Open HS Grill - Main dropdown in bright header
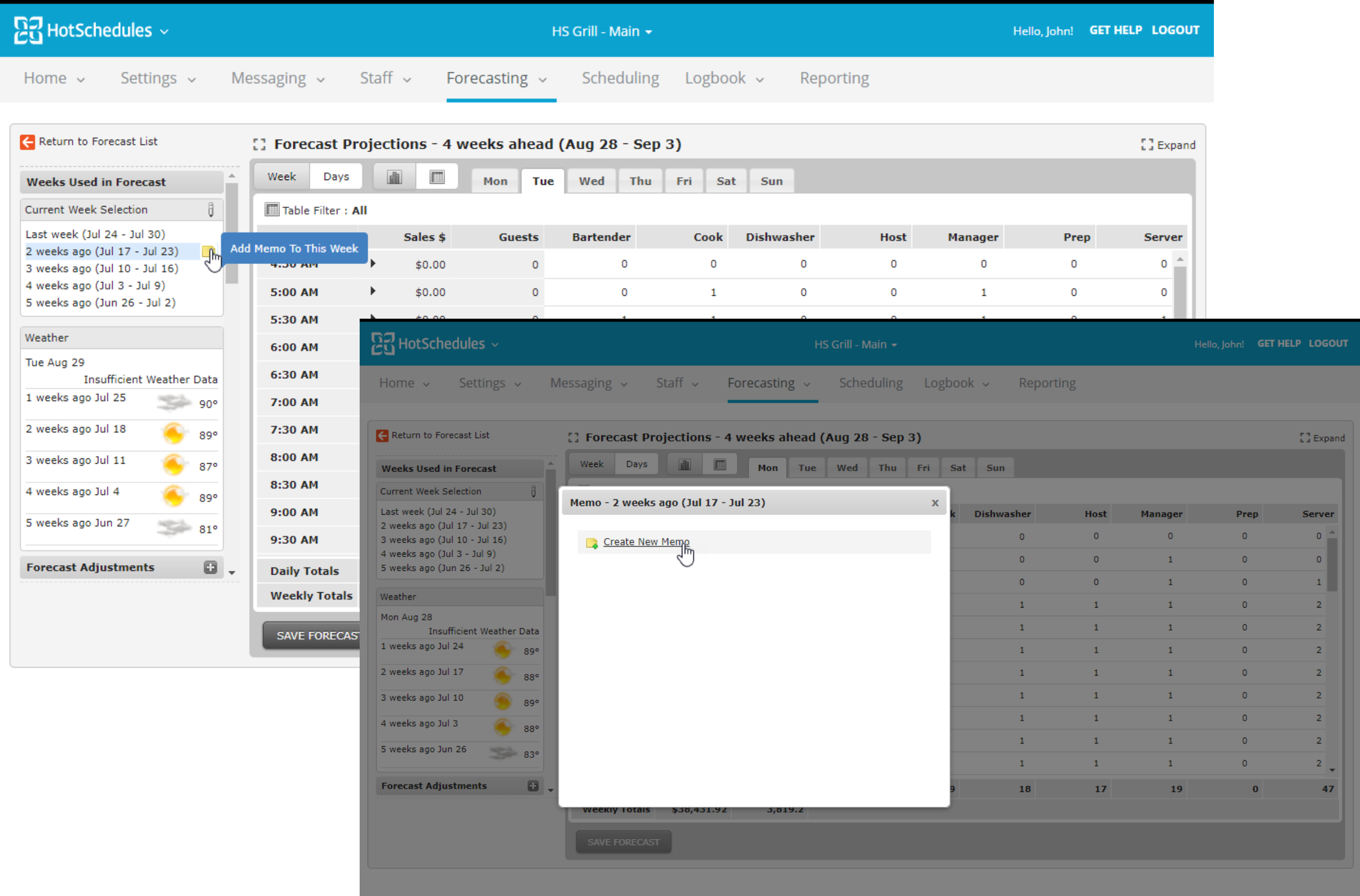Screen dimensions: 1360x896 [x=602, y=31]
